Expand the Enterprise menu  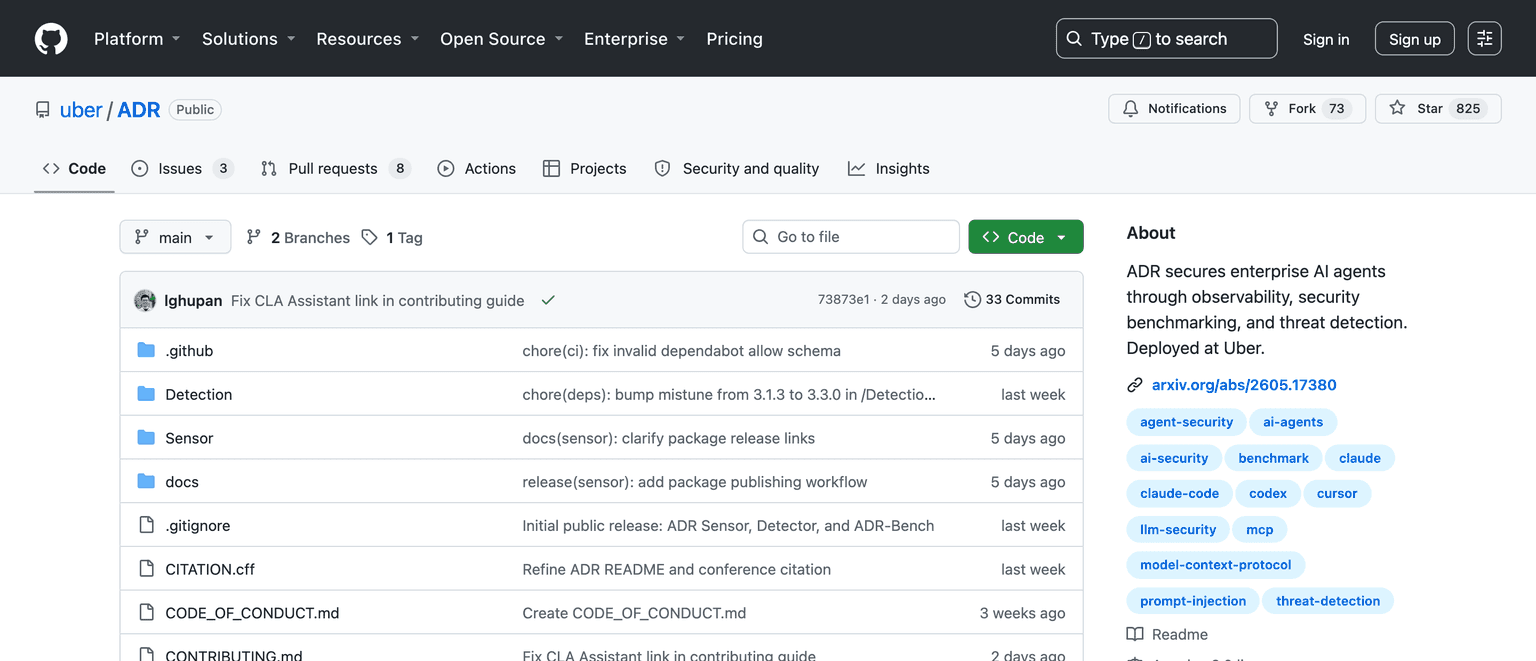(x=634, y=39)
